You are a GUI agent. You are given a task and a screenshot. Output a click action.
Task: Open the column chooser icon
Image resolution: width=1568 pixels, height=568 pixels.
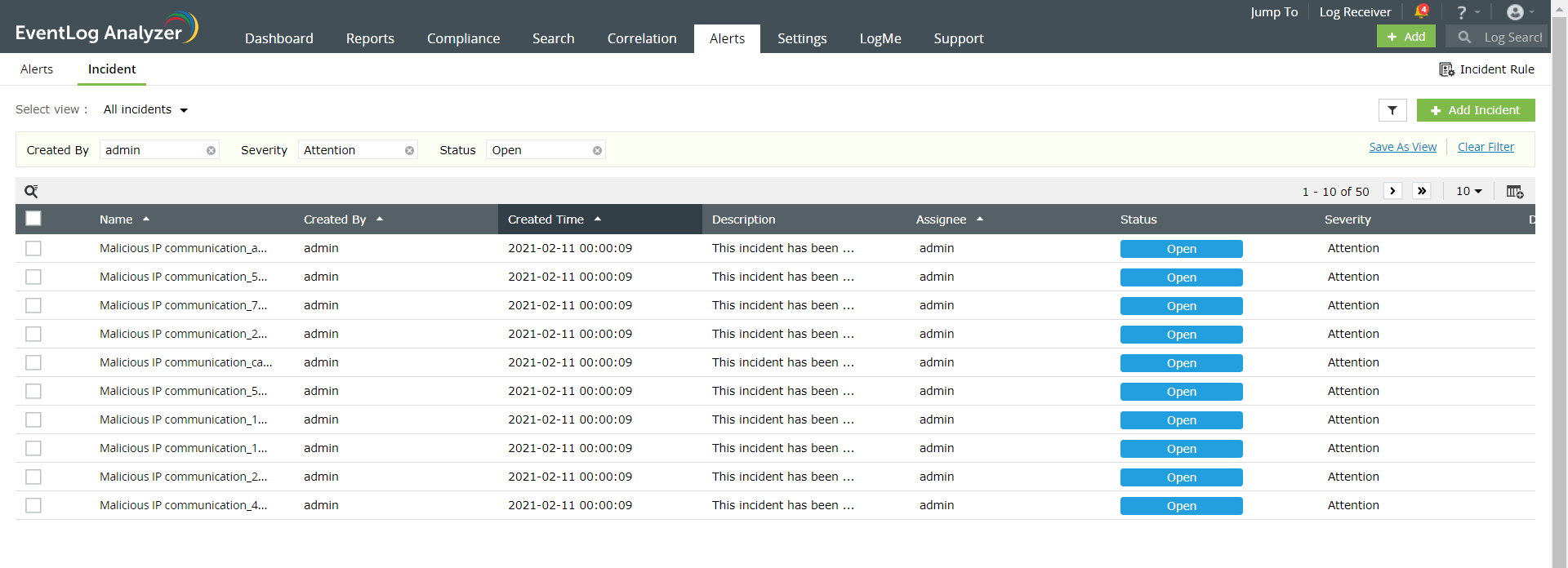point(1514,192)
